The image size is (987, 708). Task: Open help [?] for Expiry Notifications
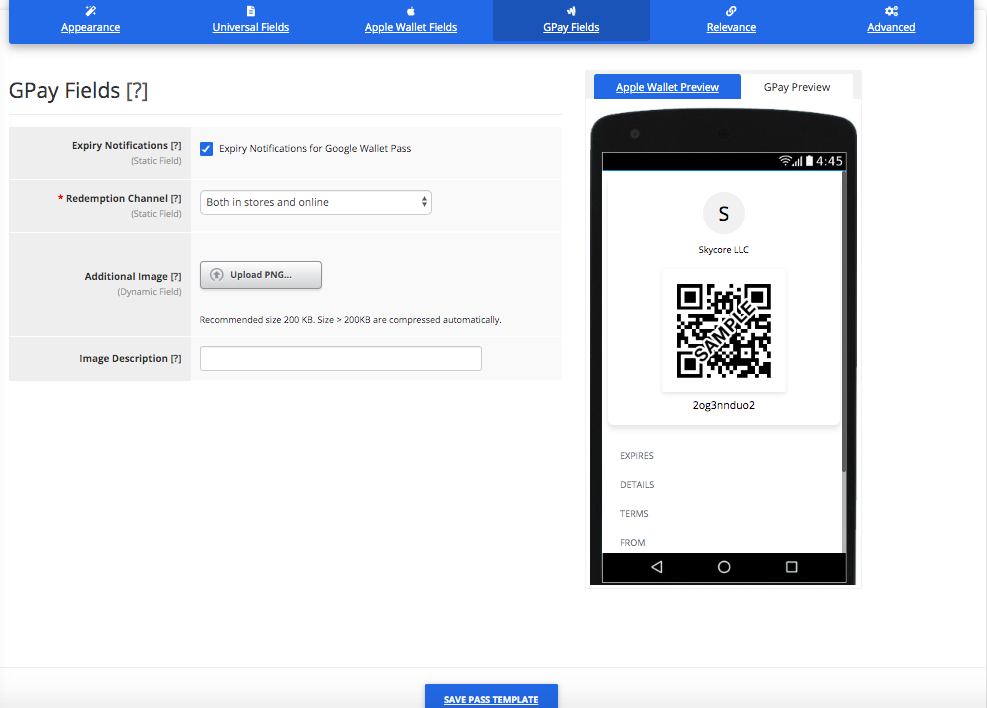[x=176, y=145]
